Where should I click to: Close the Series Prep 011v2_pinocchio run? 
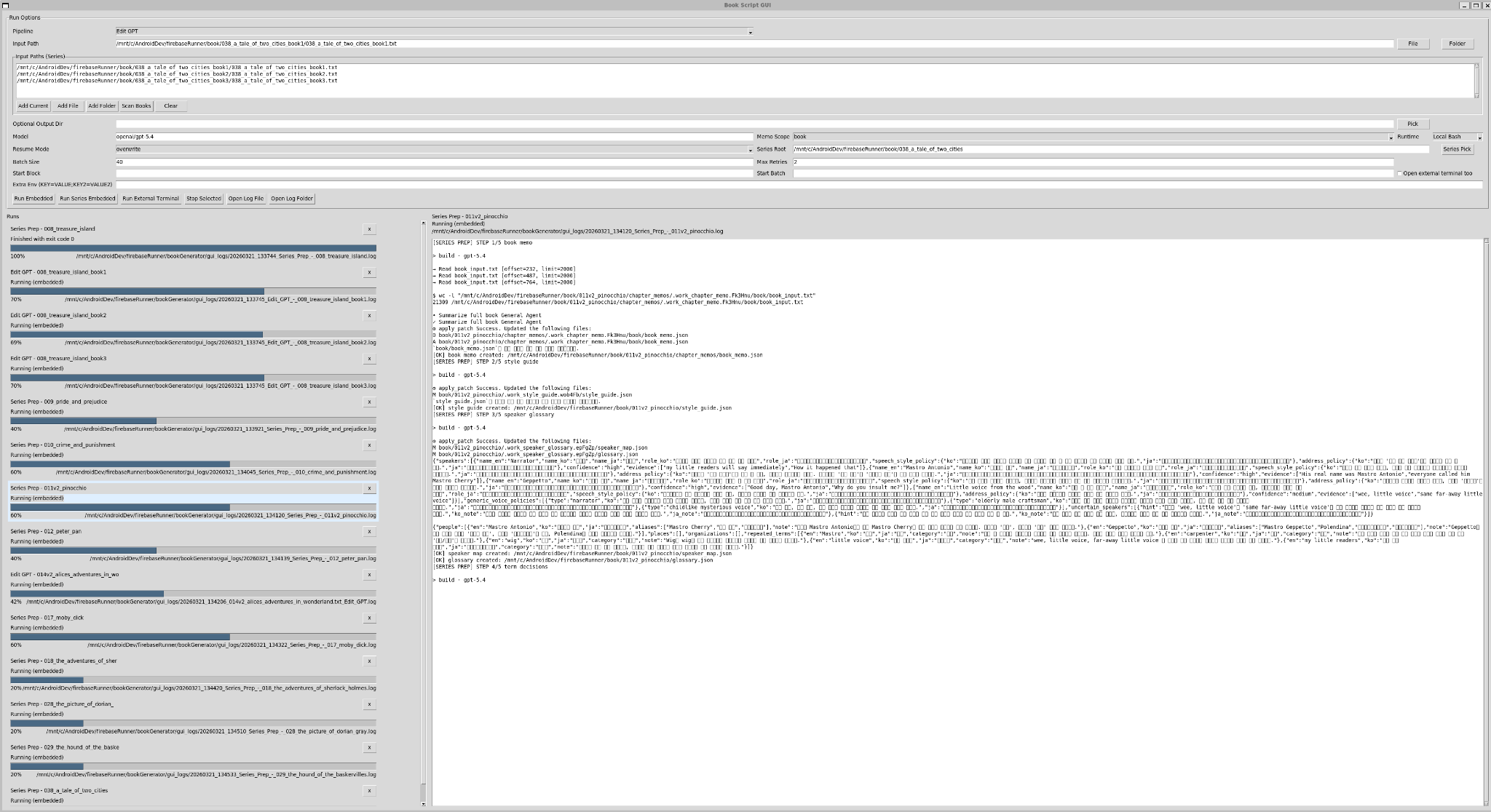click(x=369, y=488)
